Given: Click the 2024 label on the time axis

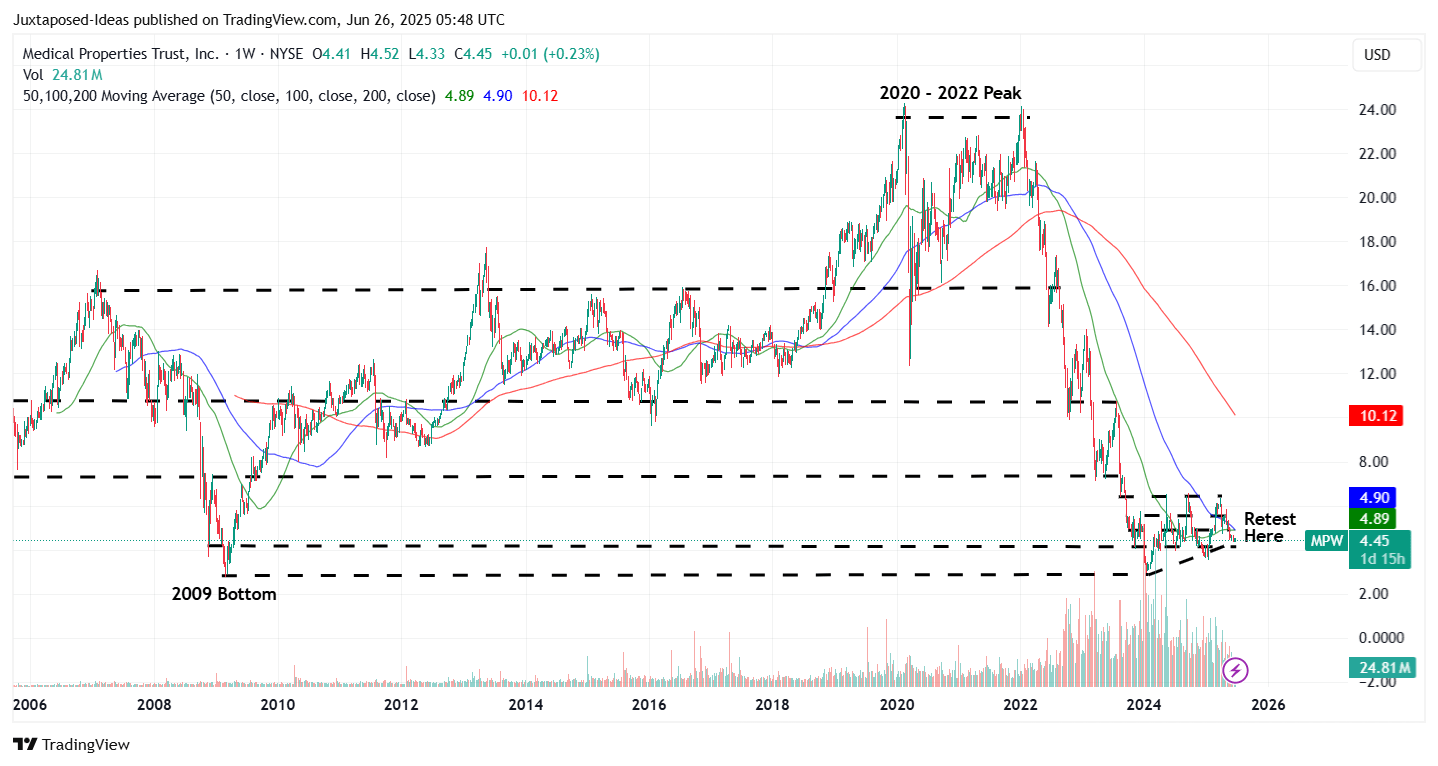Looking at the screenshot, I should pyautogui.click(x=1144, y=705).
